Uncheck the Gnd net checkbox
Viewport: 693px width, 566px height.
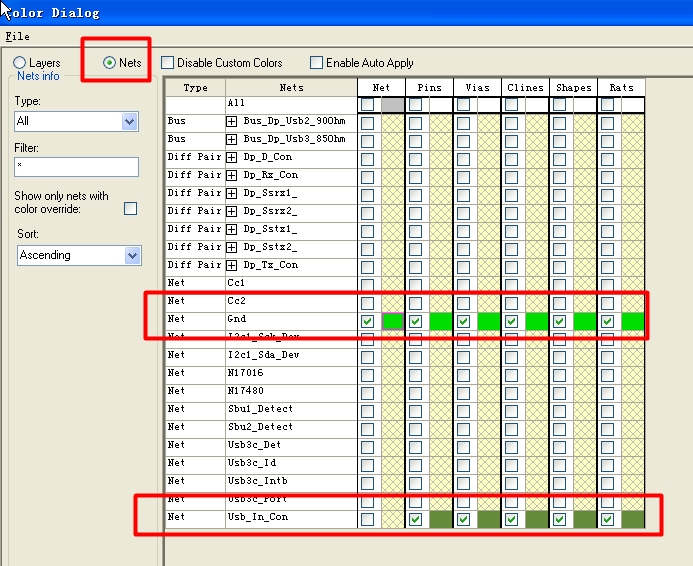coord(368,321)
